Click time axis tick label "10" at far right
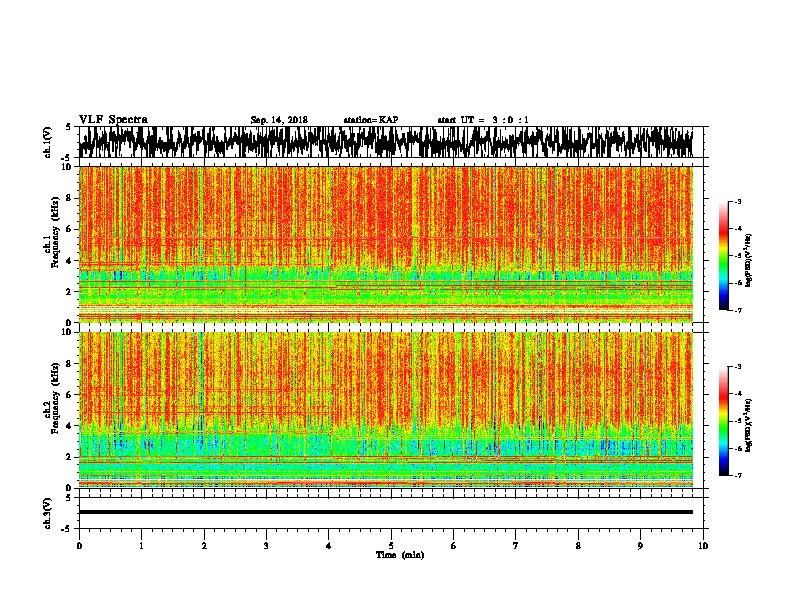Viewport: 792px width, 612px height. [x=703, y=546]
